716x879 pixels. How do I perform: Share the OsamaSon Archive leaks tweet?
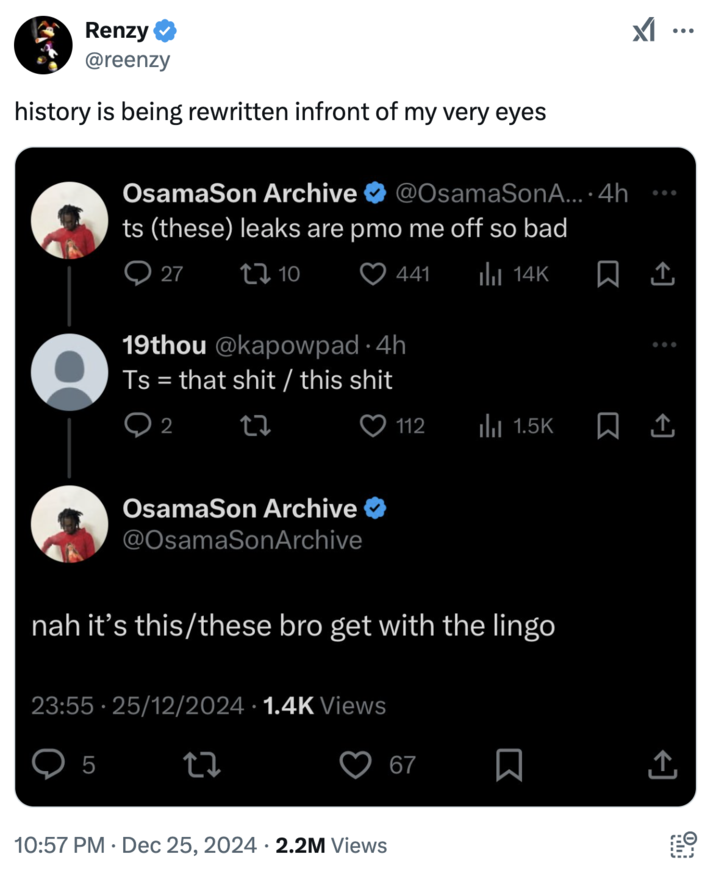pyautogui.click(x=660, y=274)
